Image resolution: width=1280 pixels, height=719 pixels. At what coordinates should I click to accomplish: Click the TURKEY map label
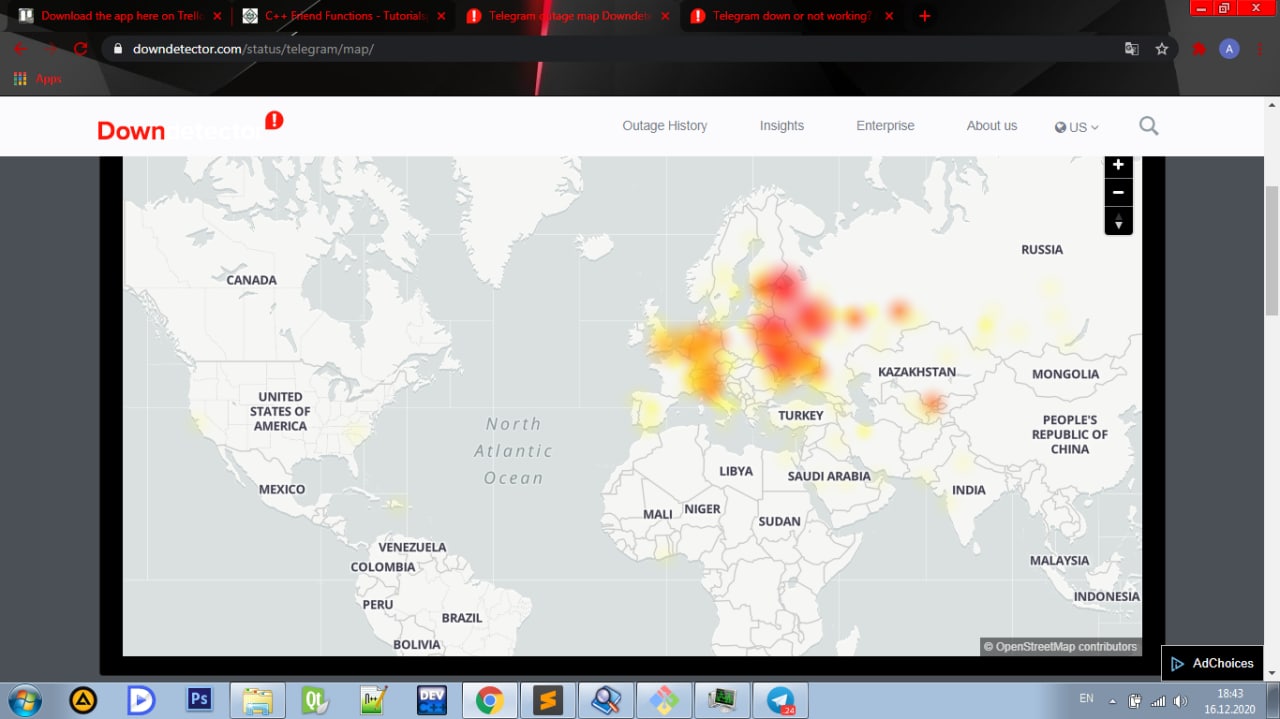click(x=801, y=415)
